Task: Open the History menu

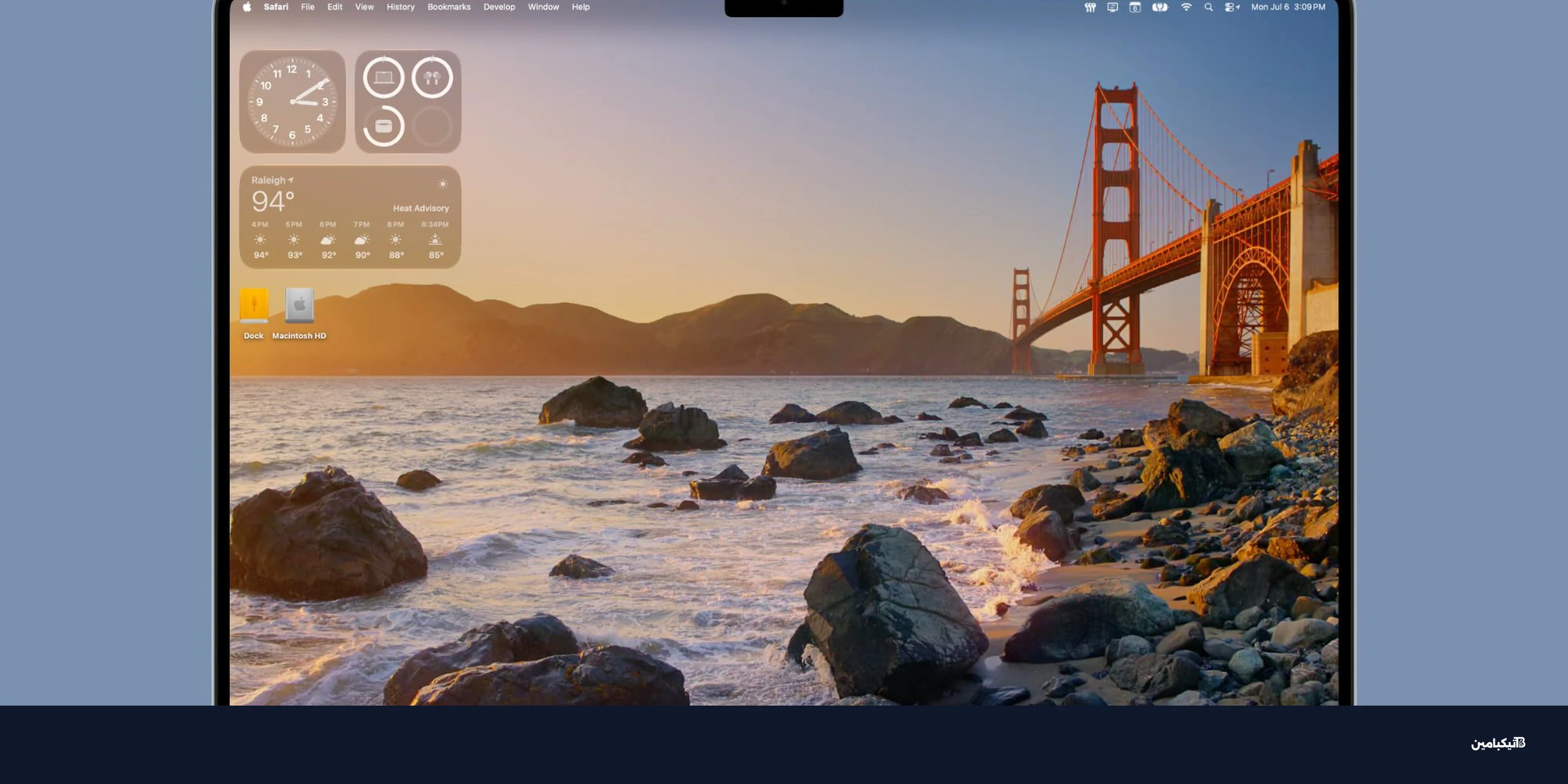Action: (x=400, y=7)
